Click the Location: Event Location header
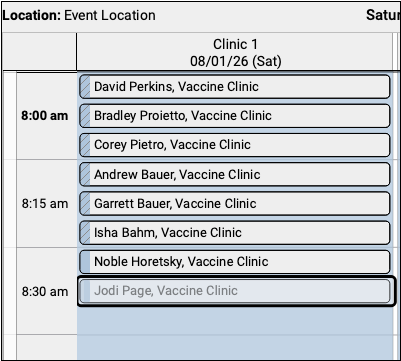The image size is (401, 361). pos(79,15)
